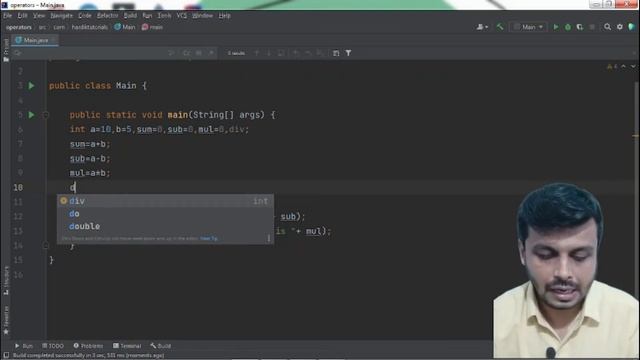Click the hardiktutorials breadcrumb
Image resolution: width=640 pixels, height=360 pixels.
pyautogui.click(x=90, y=27)
